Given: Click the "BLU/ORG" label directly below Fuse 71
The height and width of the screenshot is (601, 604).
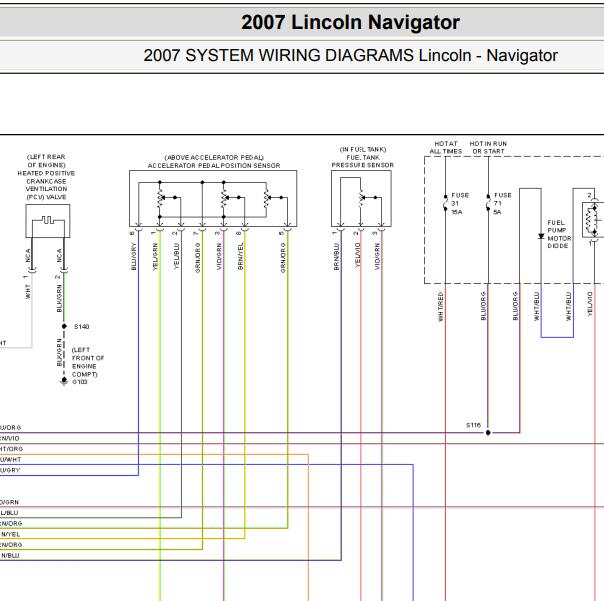Looking at the screenshot, I should (x=483, y=306).
